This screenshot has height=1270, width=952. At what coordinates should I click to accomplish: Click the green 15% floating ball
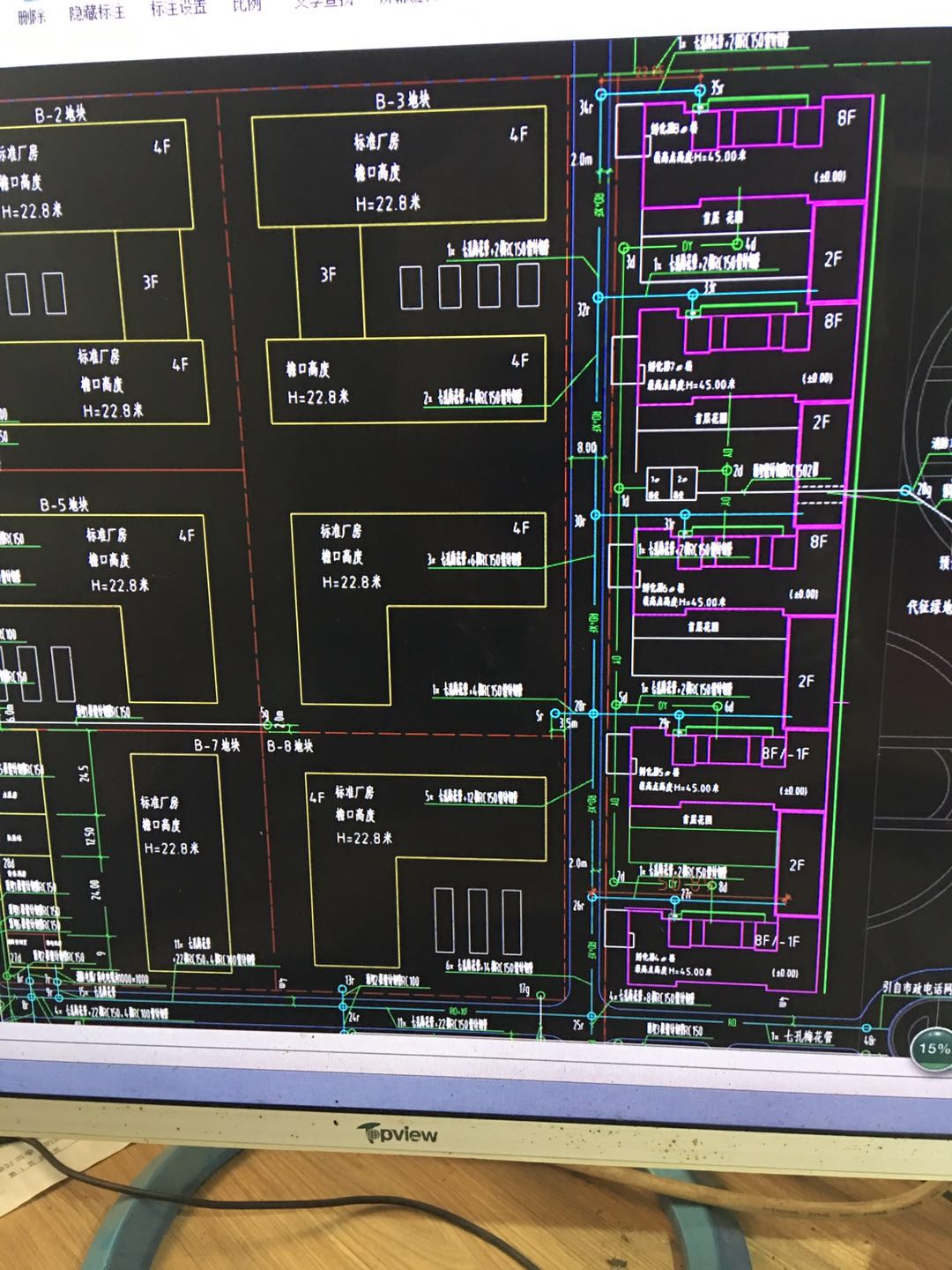coord(933,1048)
